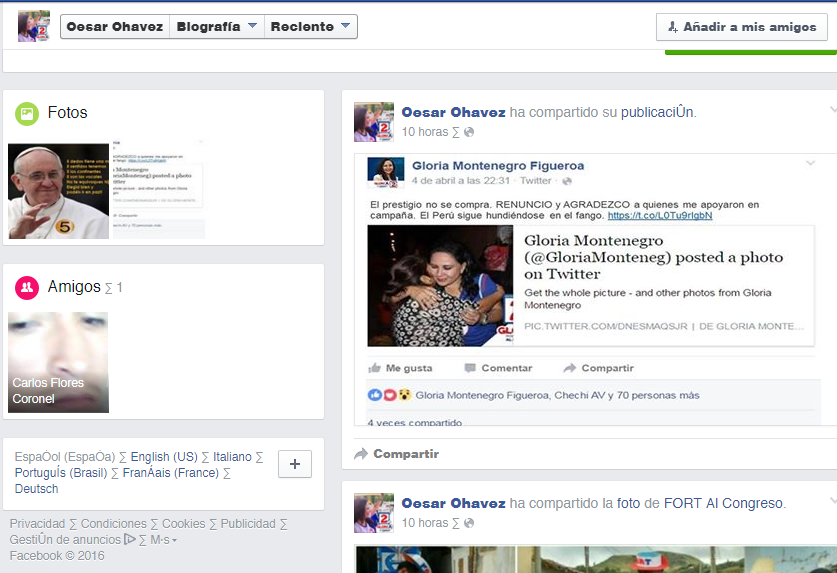
Task: Click the Me gusta thumbs-up icon
Action: pos(375,368)
